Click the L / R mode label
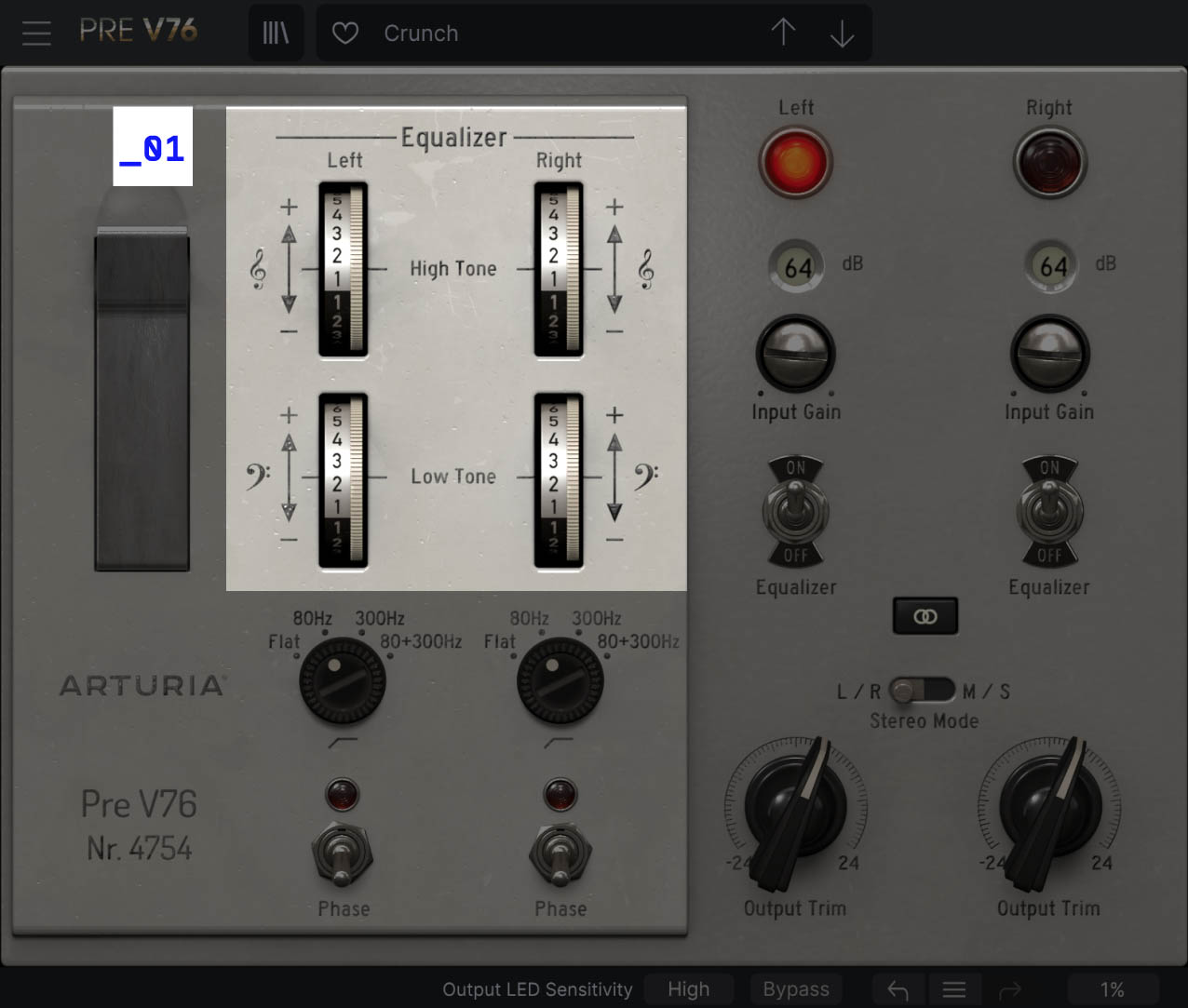1188x1008 pixels. coord(859,692)
